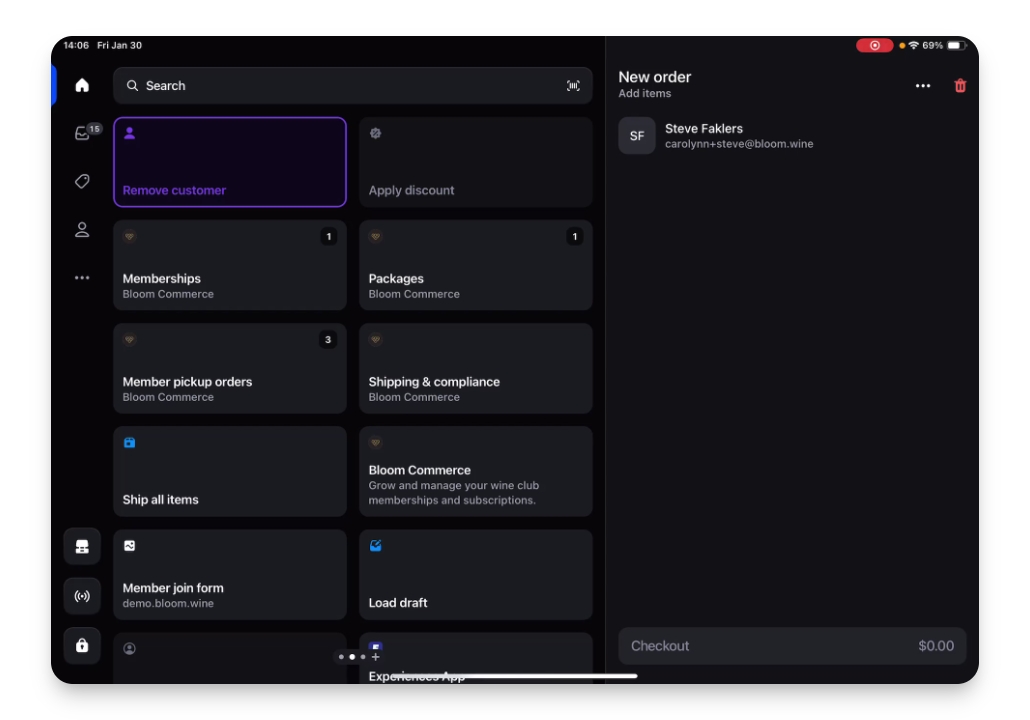Tap the barcode scanner icon in search bar
1030x720 pixels.
coord(573,85)
